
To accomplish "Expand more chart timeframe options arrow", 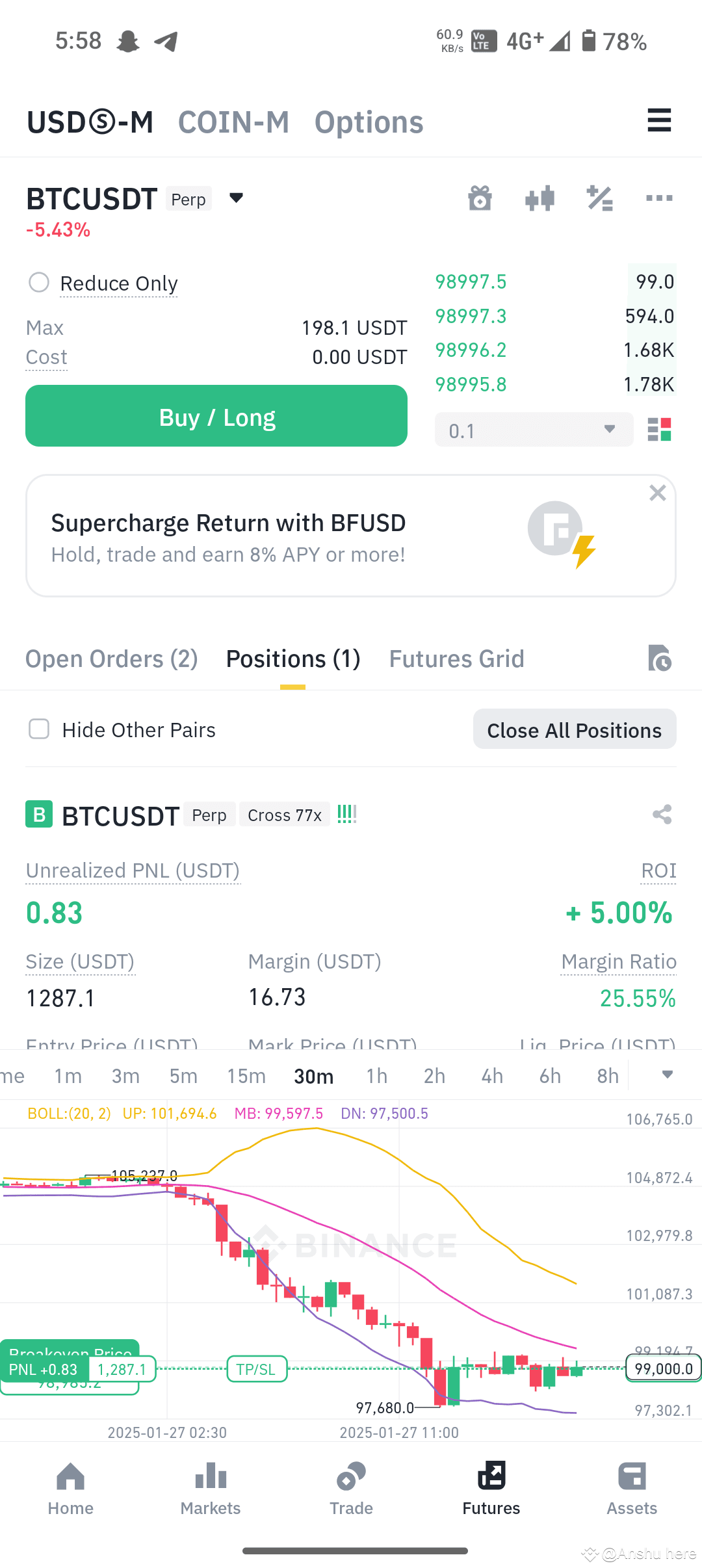I will pyautogui.click(x=667, y=1075).
